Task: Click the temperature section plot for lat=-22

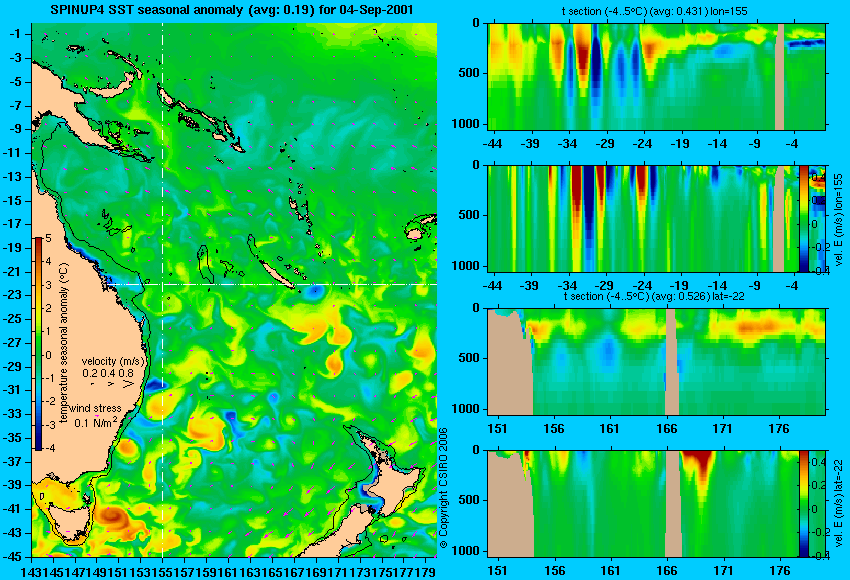Action: (657, 362)
